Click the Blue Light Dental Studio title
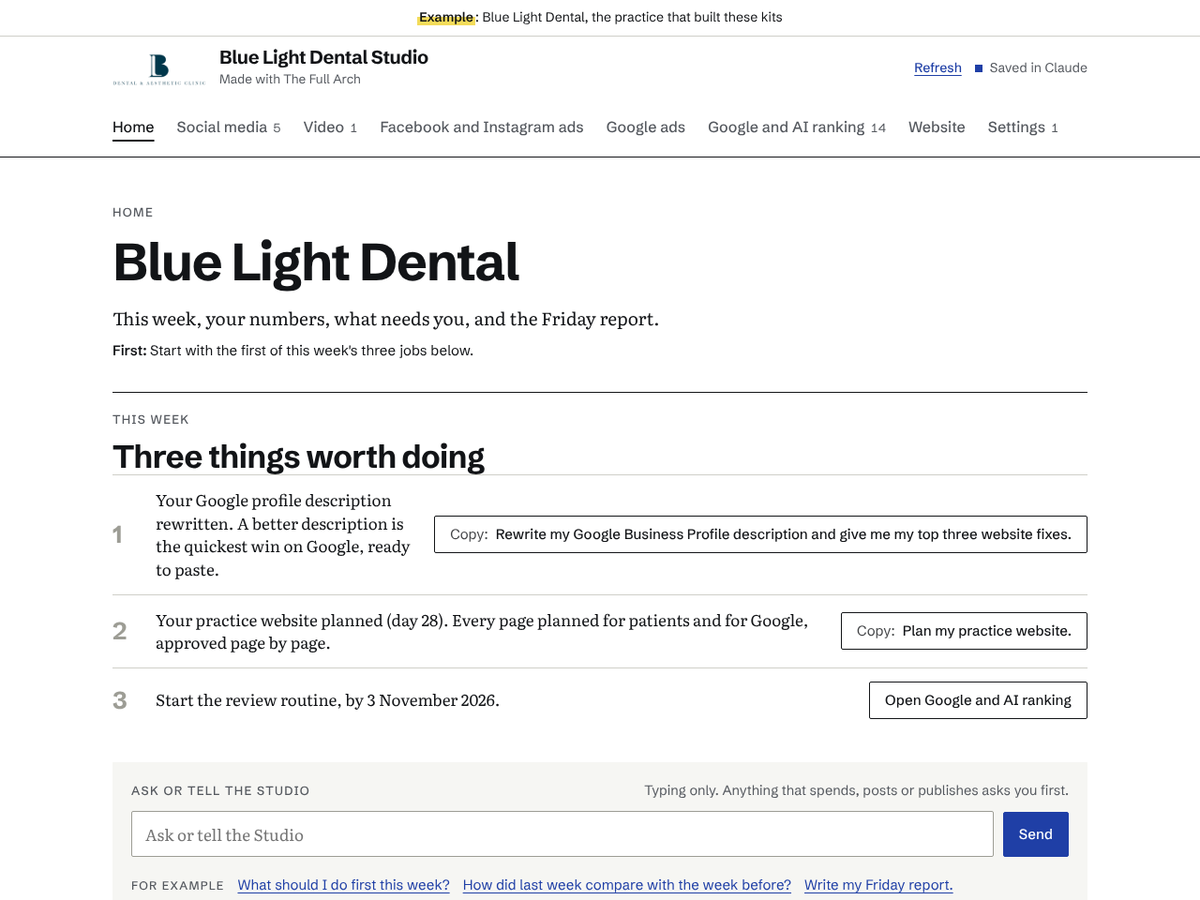 coord(324,57)
